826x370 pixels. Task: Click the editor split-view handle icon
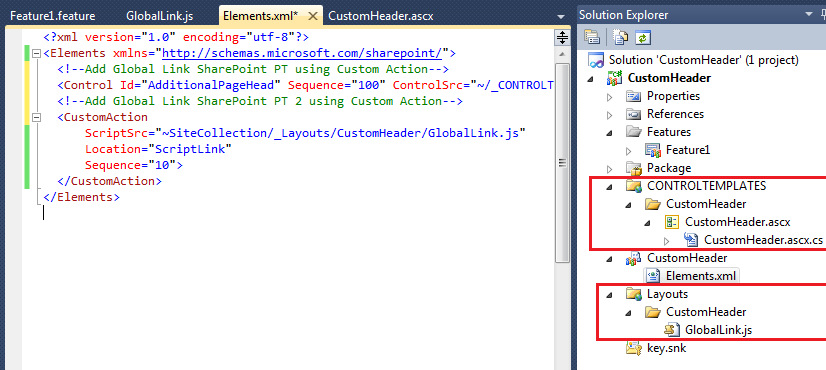tap(562, 37)
